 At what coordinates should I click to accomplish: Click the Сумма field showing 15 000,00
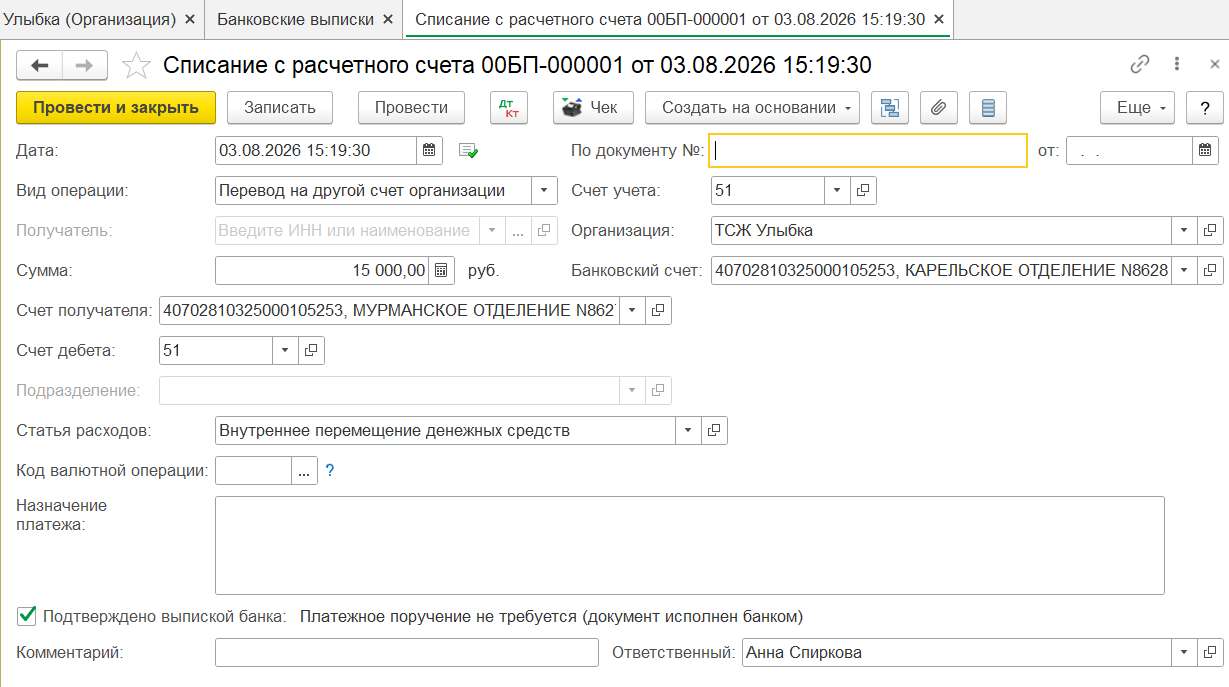(323, 270)
